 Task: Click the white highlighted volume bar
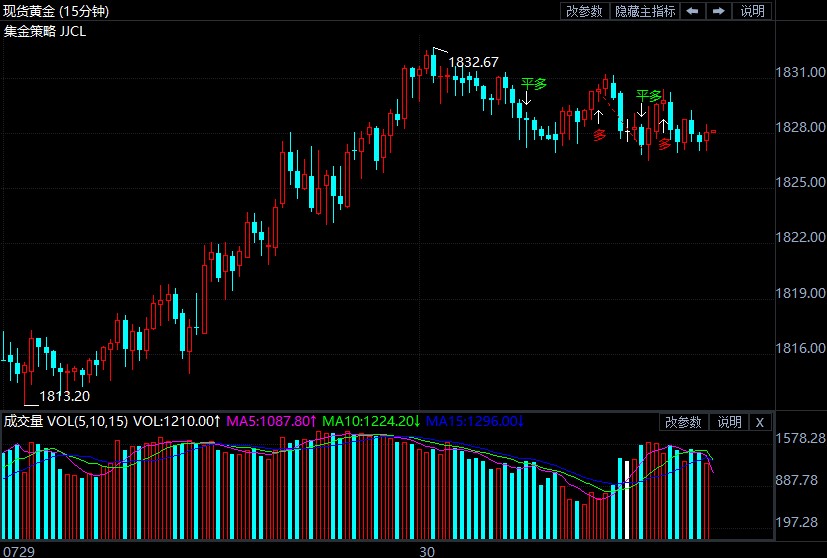(x=627, y=498)
